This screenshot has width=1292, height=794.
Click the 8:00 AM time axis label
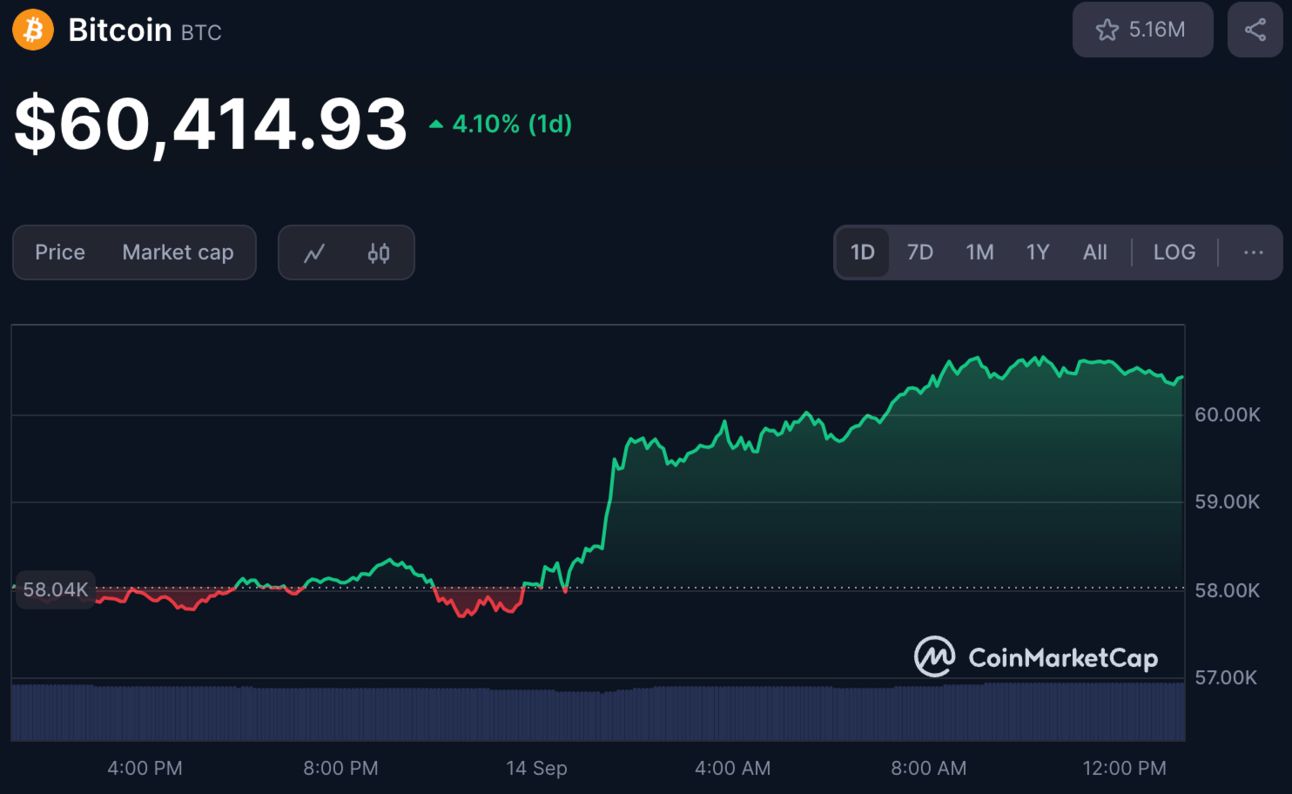coord(929,768)
